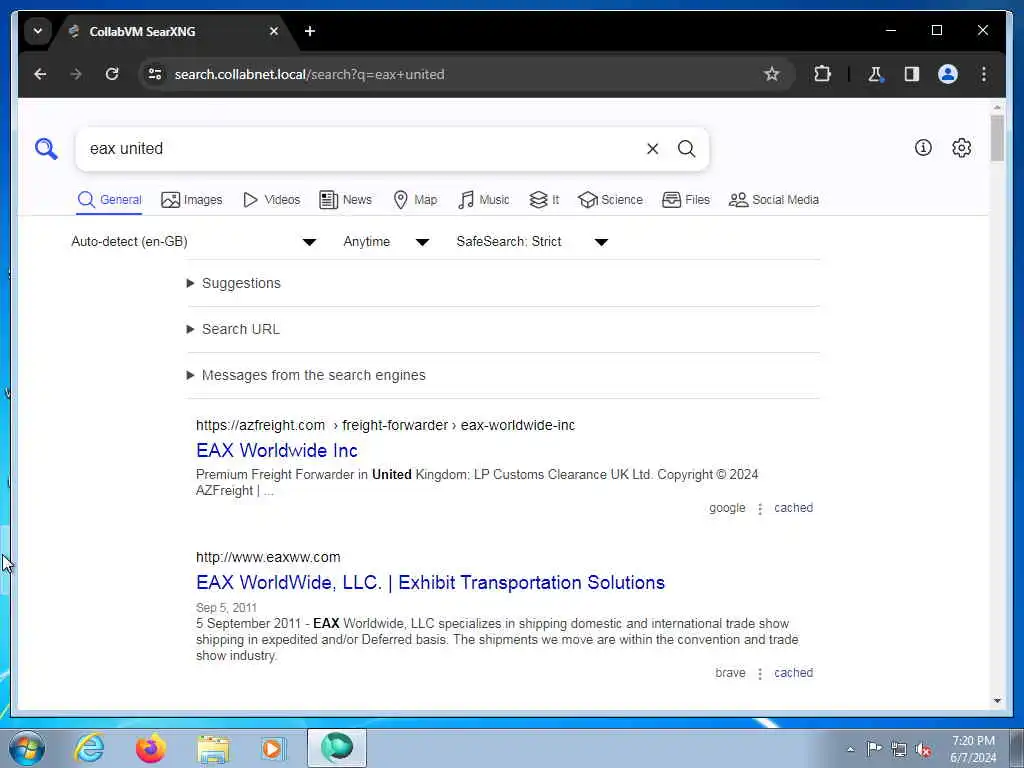Switch to the Social Media tab

(x=774, y=200)
